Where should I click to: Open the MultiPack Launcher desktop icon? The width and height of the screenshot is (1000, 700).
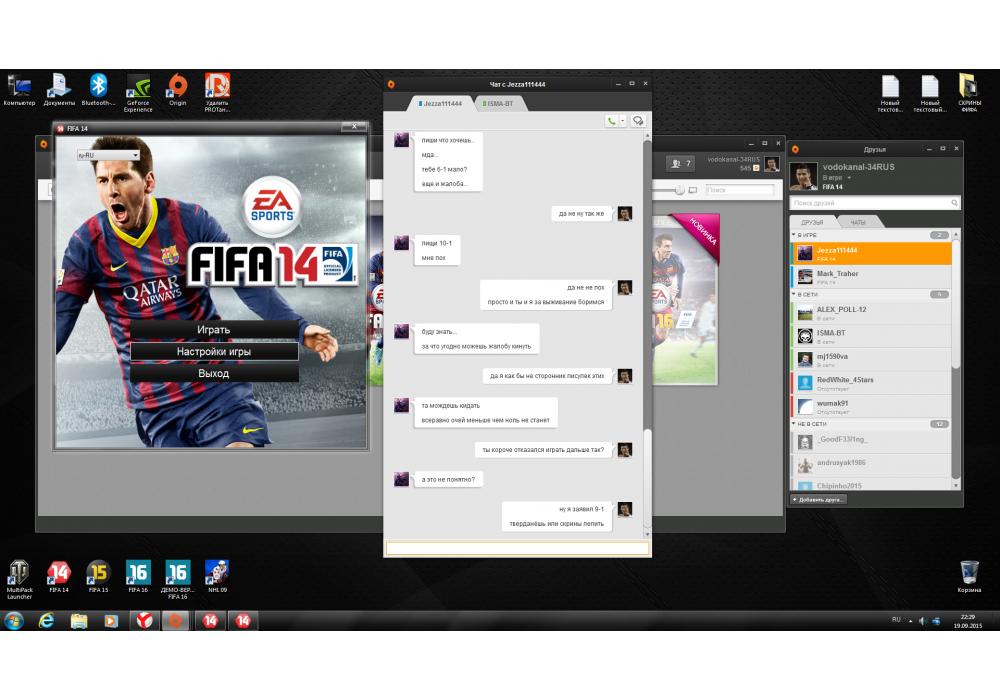pyautogui.click(x=19, y=580)
